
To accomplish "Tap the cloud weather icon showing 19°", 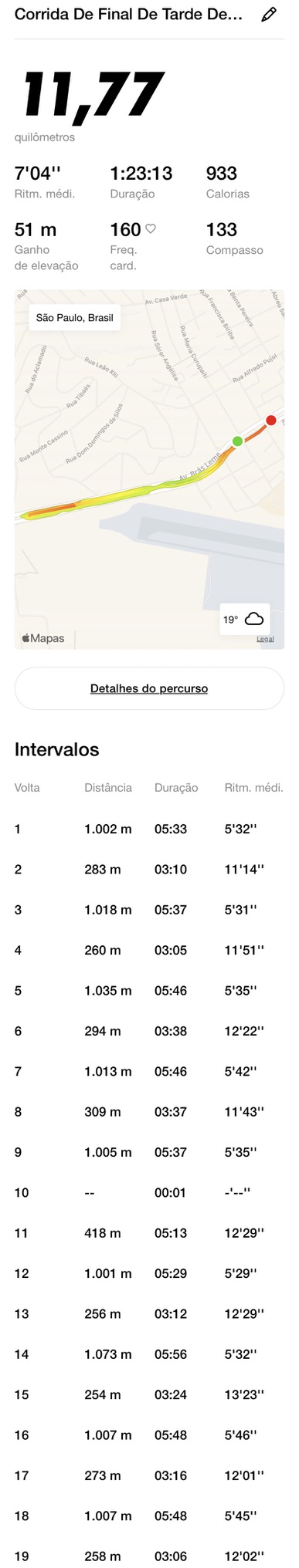I will point(253,619).
